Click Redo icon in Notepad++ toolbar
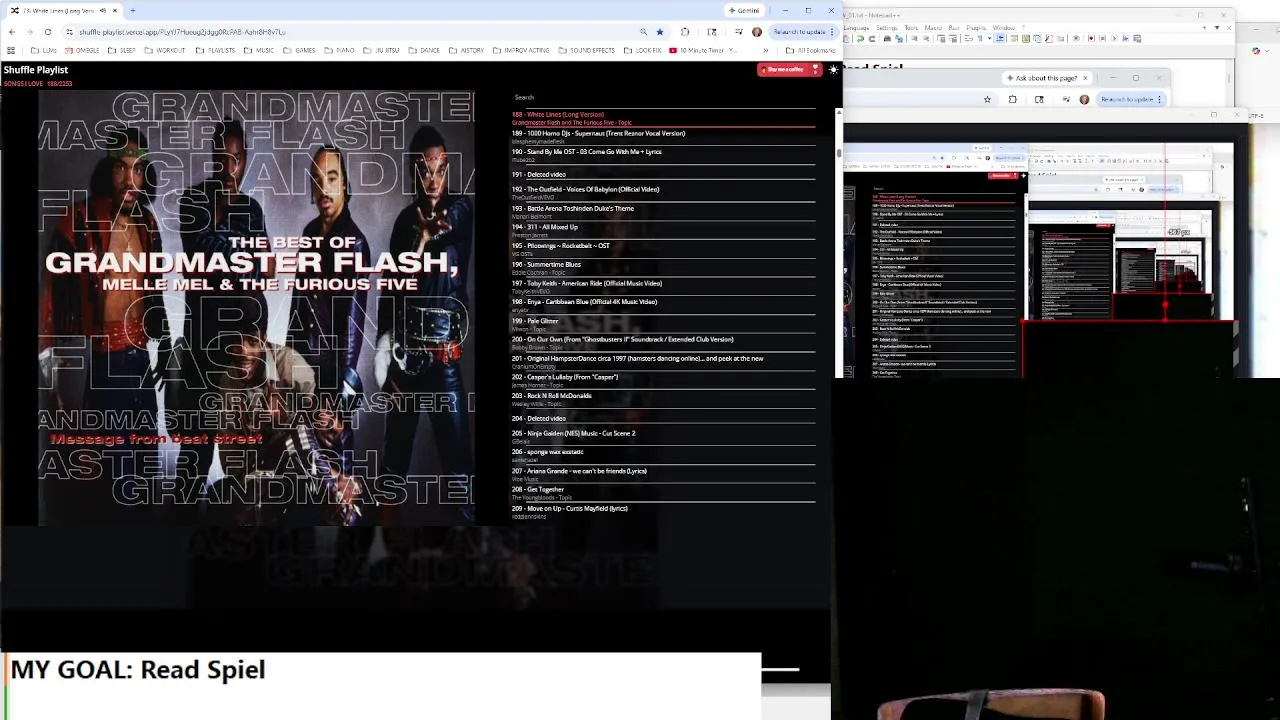The width and height of the screenshot is (1280, 720). click(872, 38)
